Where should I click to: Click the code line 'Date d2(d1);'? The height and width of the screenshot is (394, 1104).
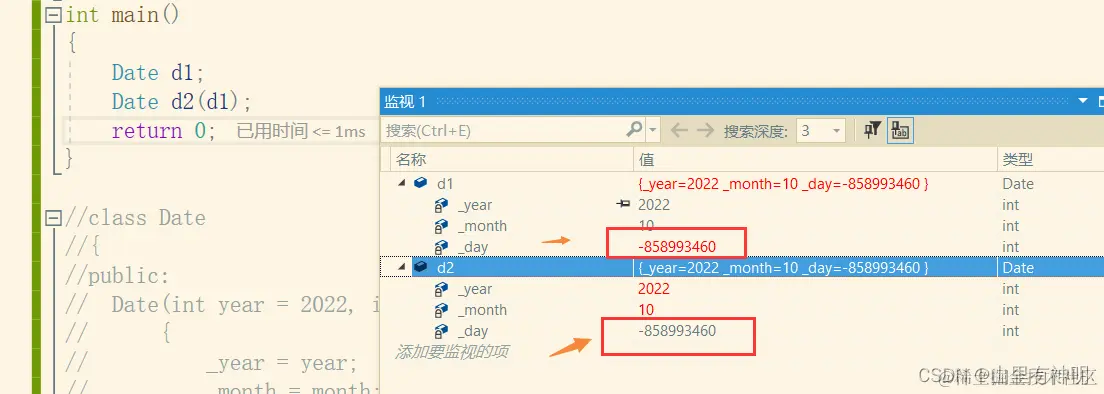pos(181,101)
